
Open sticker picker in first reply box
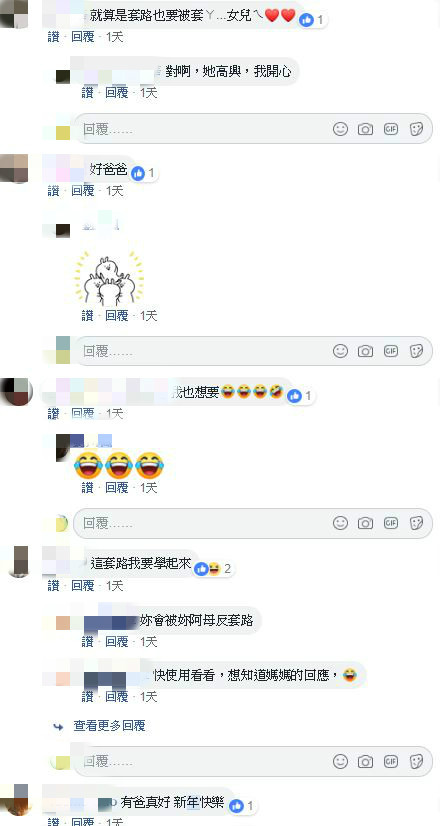pos(416,129)
